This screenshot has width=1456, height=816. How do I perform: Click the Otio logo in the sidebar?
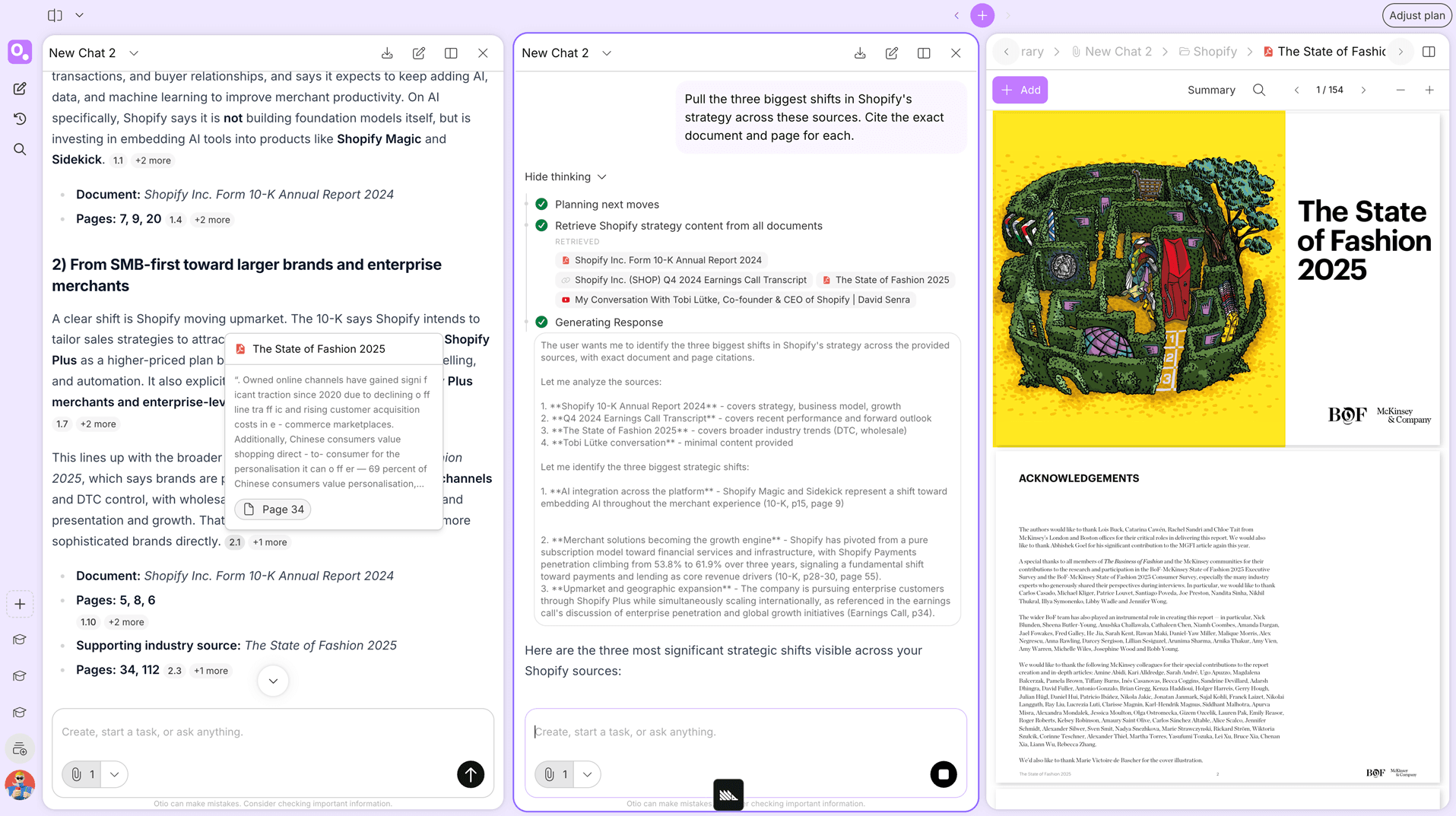pyautogui.click(x=20, y=52)
